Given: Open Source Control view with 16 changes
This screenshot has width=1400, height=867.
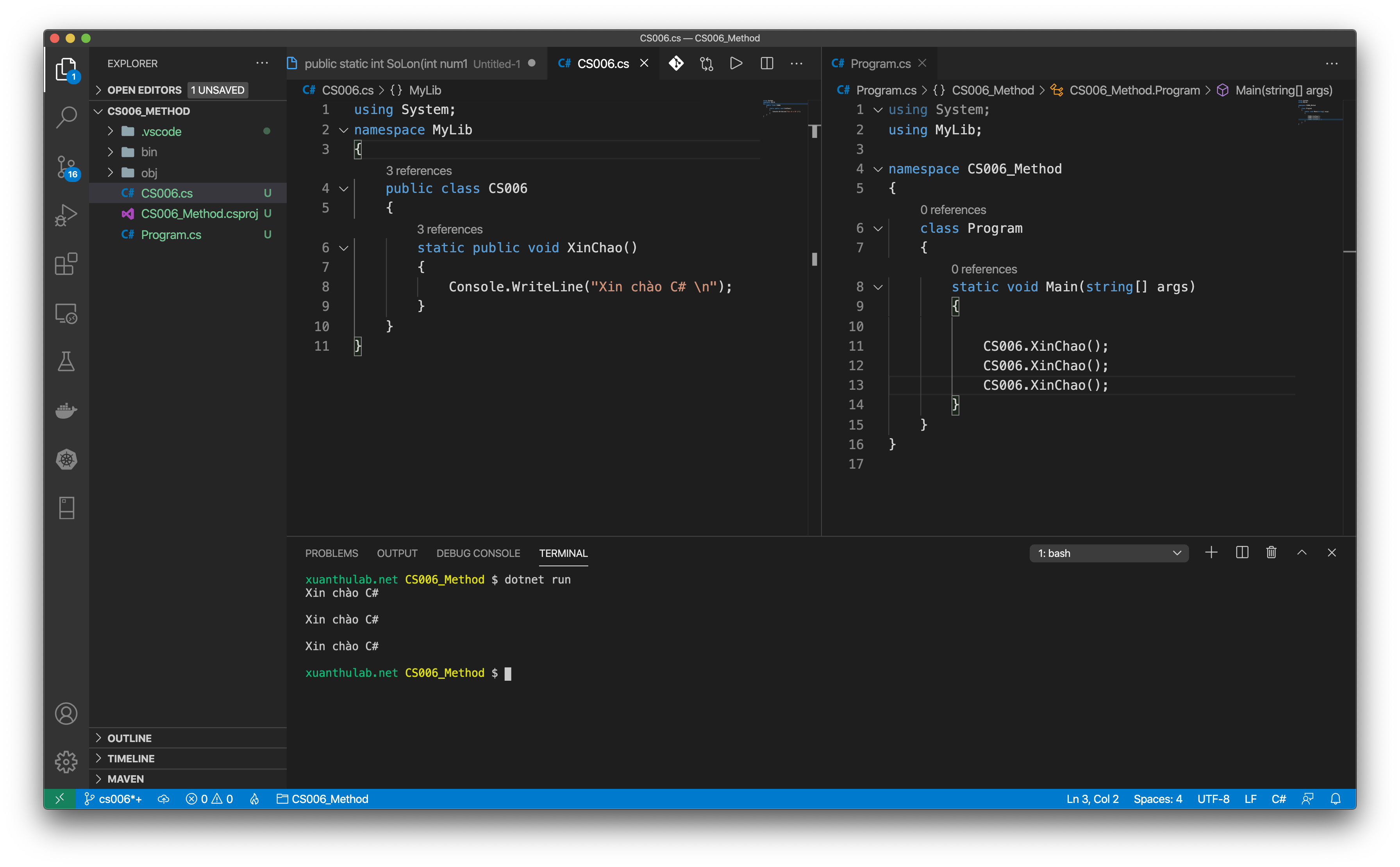Looking at the screenshot, I should [x=66, y=167].
